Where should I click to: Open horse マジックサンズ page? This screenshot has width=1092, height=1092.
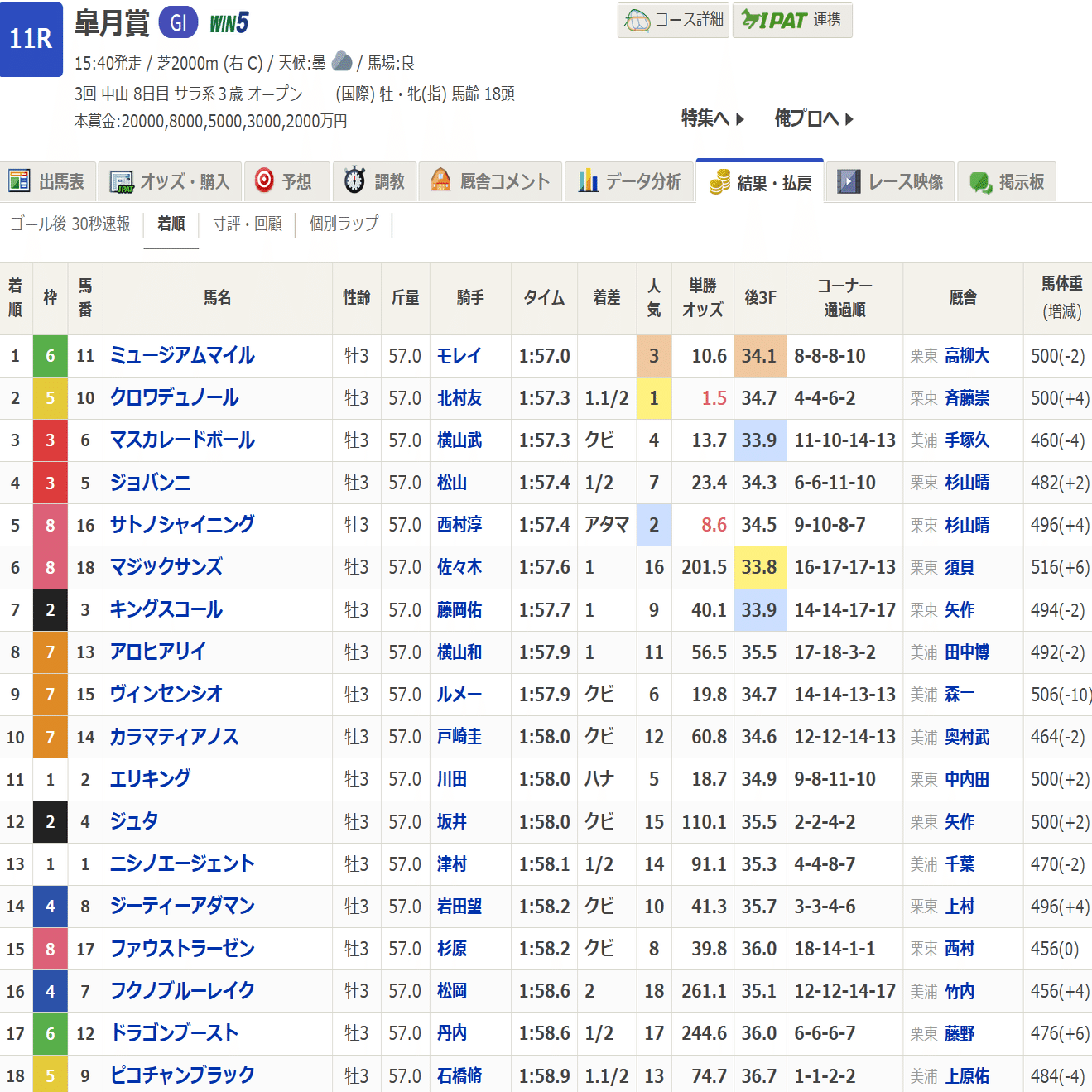point(166,567)
